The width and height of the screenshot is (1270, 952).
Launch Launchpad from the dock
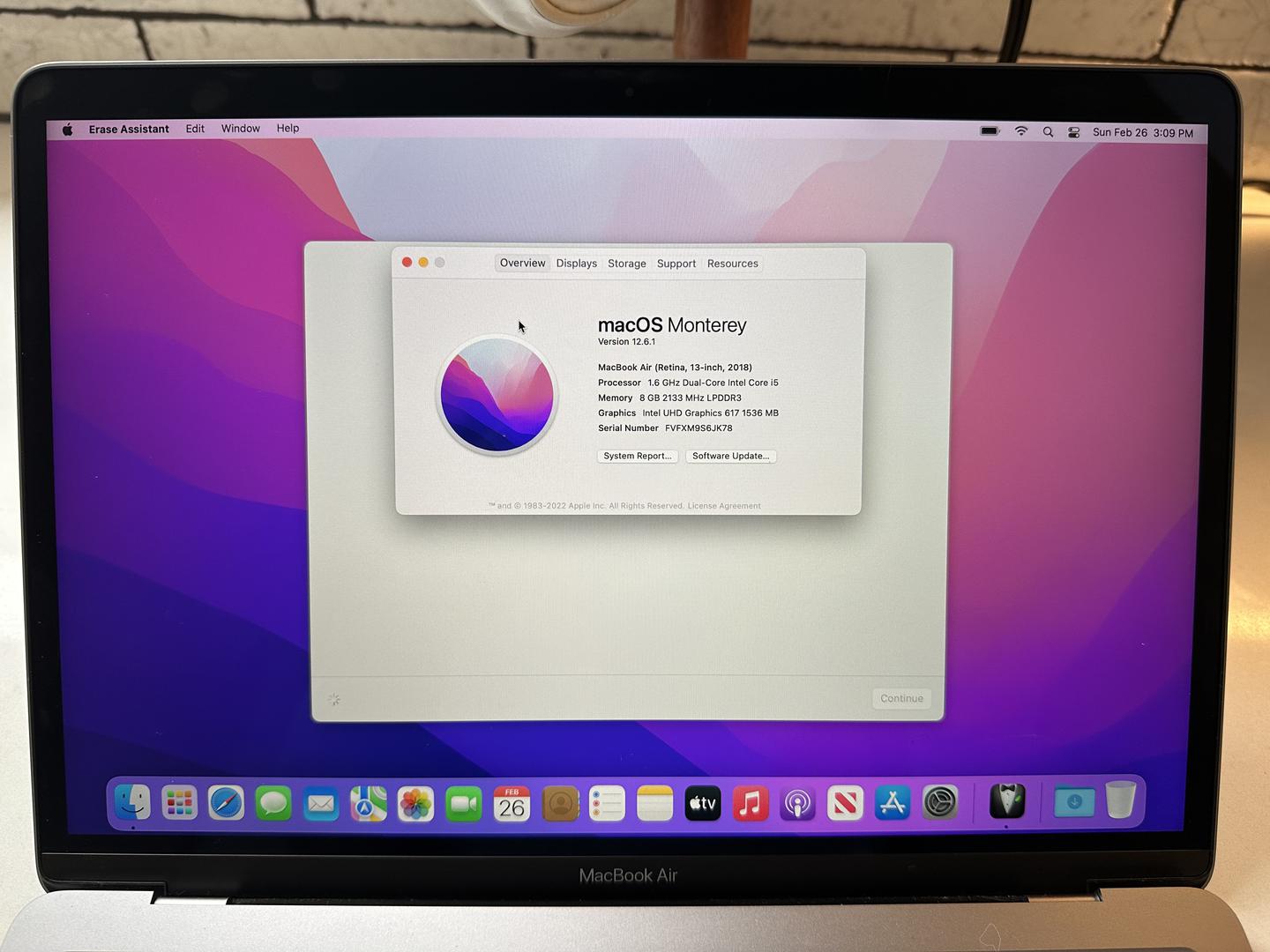pyautogui.click(x=180, y=803)
